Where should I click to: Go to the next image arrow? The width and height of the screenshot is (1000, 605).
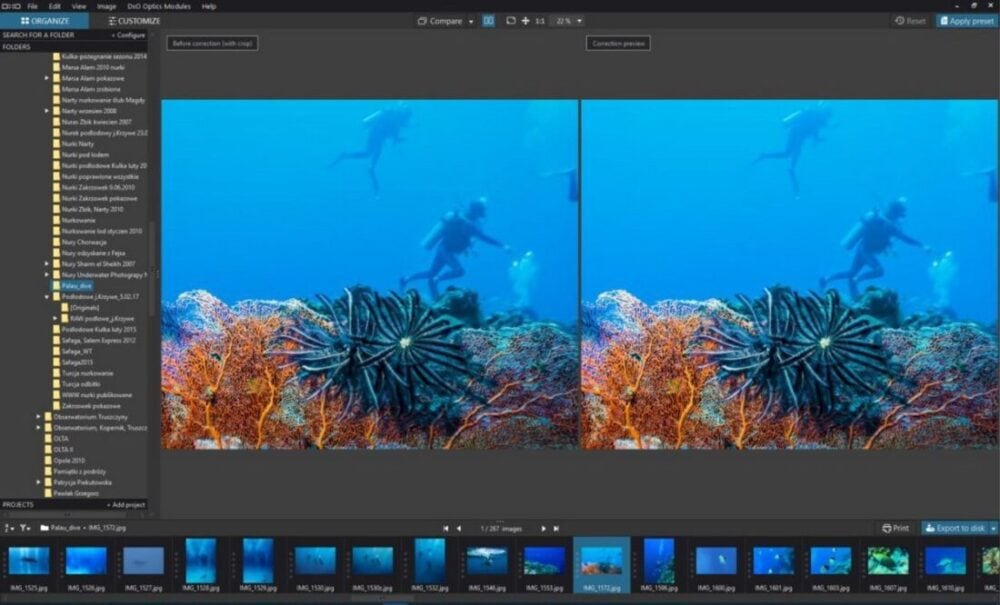[x=543, y=528]
